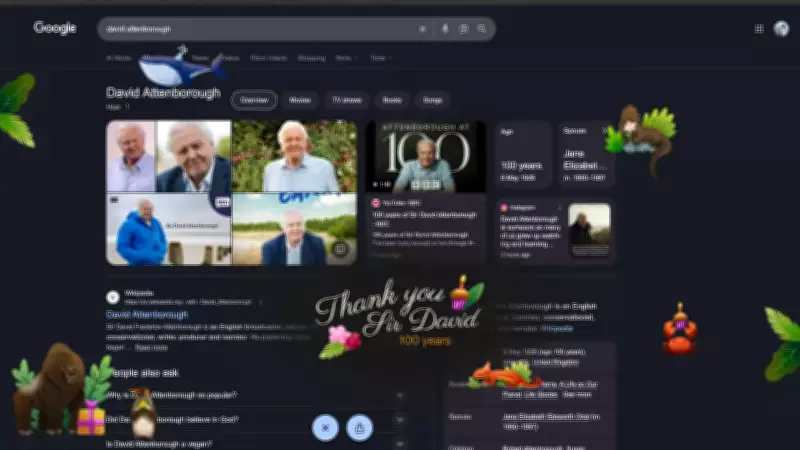800x450 pixels.
Task: Open the portrait photo in pale blue shirt
Action: click(131, 156)
